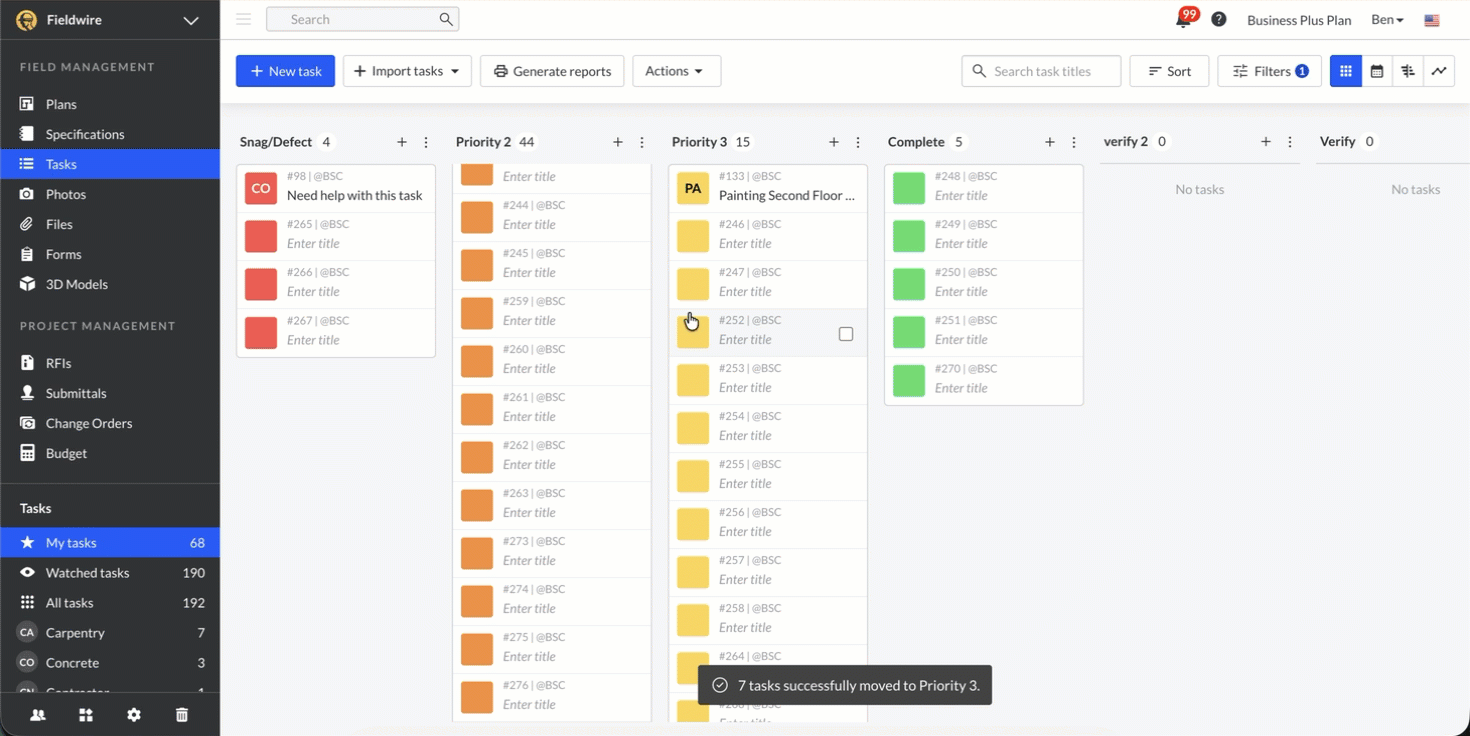Open trash icon in sidebar footer
This screenshot has height=736, width=1470.
click(x=182, y=715)
